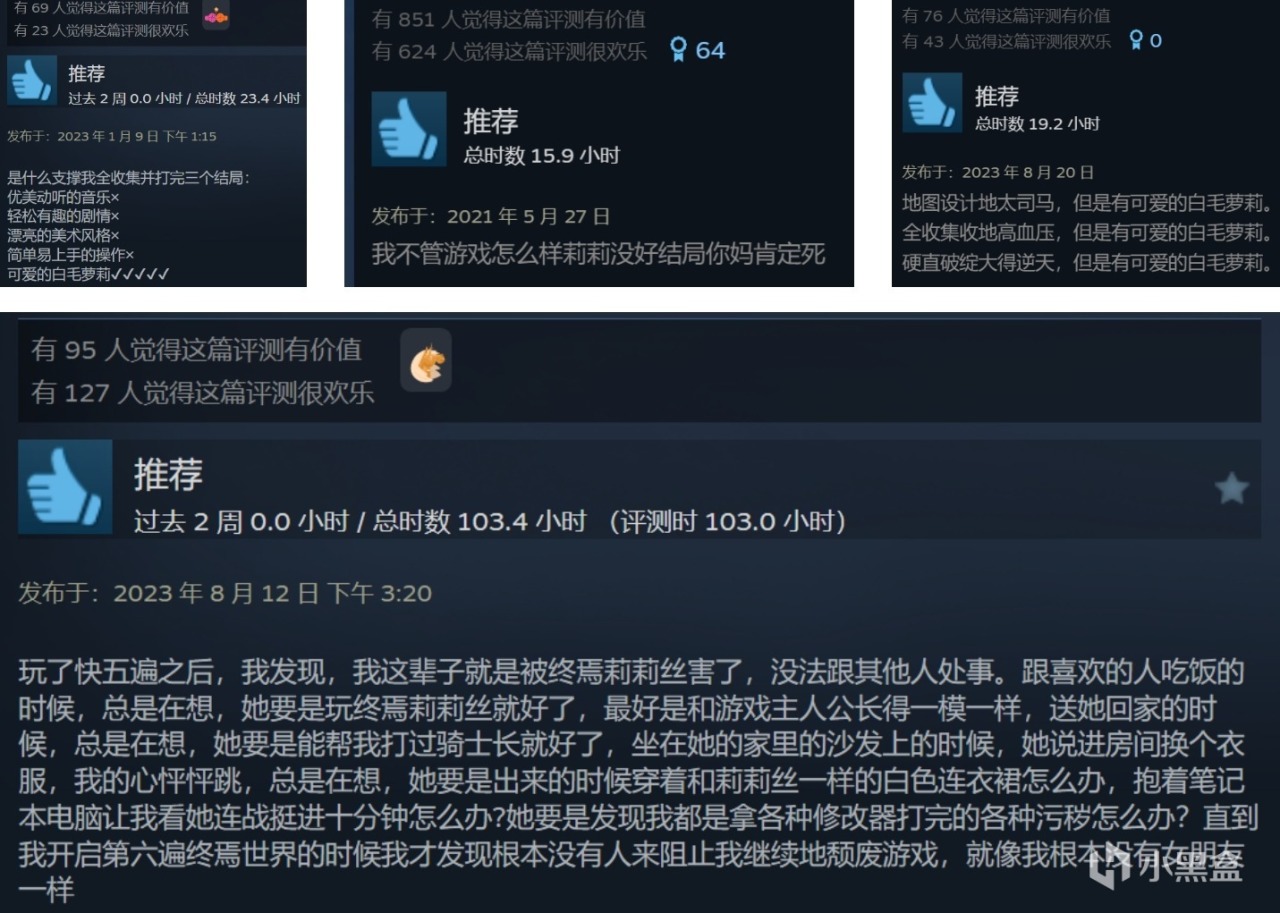Click the award ribbon icon showing 64
Screen dimensions: 1280x913
point(679,50)
